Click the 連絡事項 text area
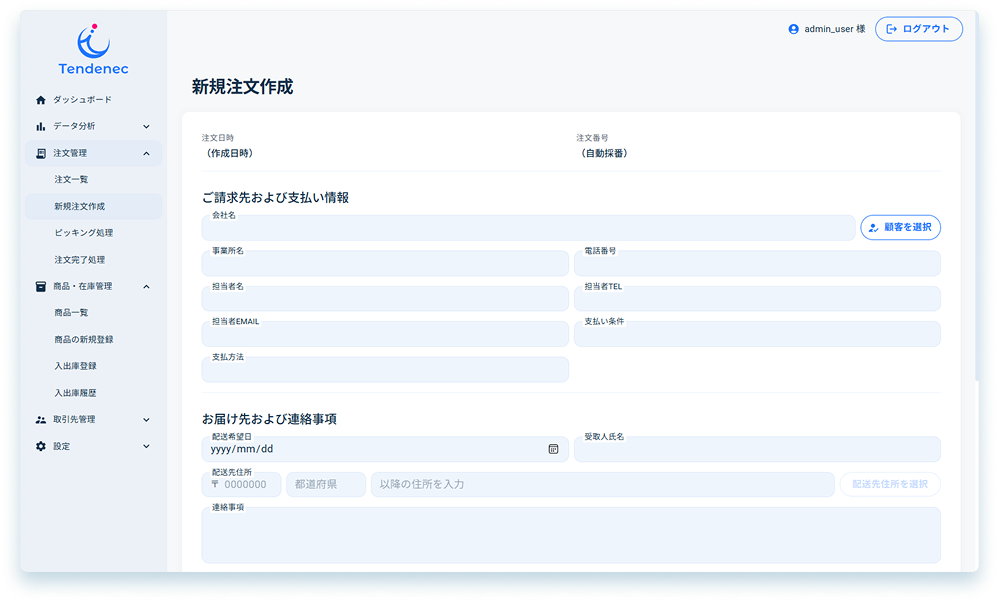The height and width of the screenshot is (602, 999). [570, 537]
